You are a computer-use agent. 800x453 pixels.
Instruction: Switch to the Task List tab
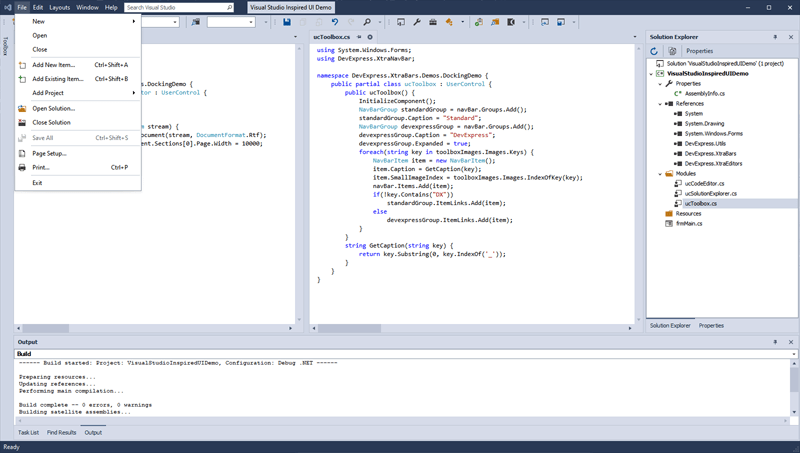pyautogui.click(x=29, y=433)
